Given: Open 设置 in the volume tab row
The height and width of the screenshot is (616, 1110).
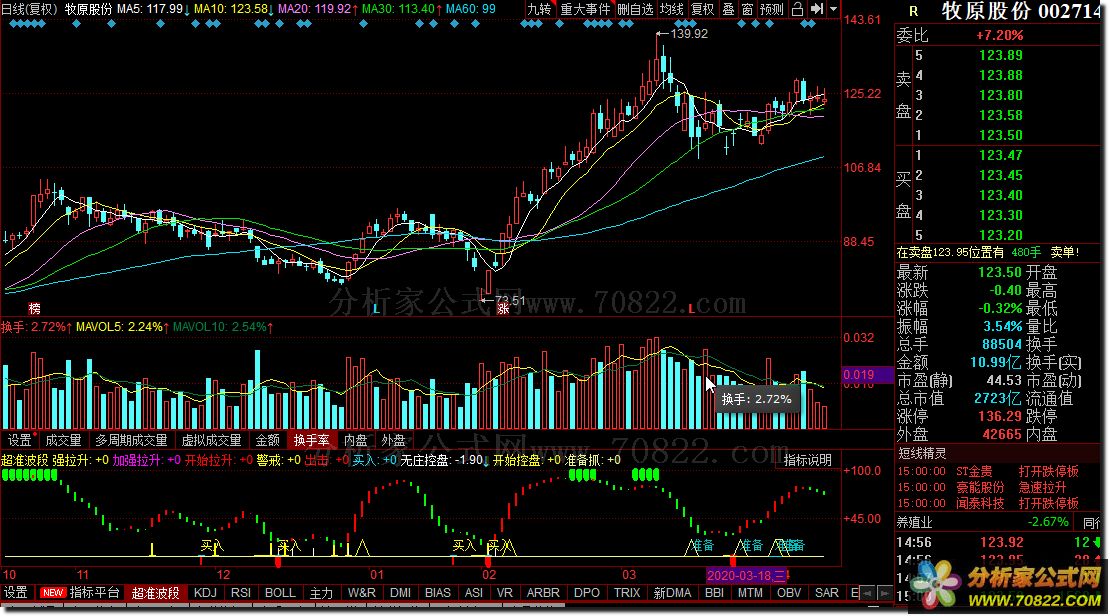Looking at the screenshot, I should tap(19, 440).
